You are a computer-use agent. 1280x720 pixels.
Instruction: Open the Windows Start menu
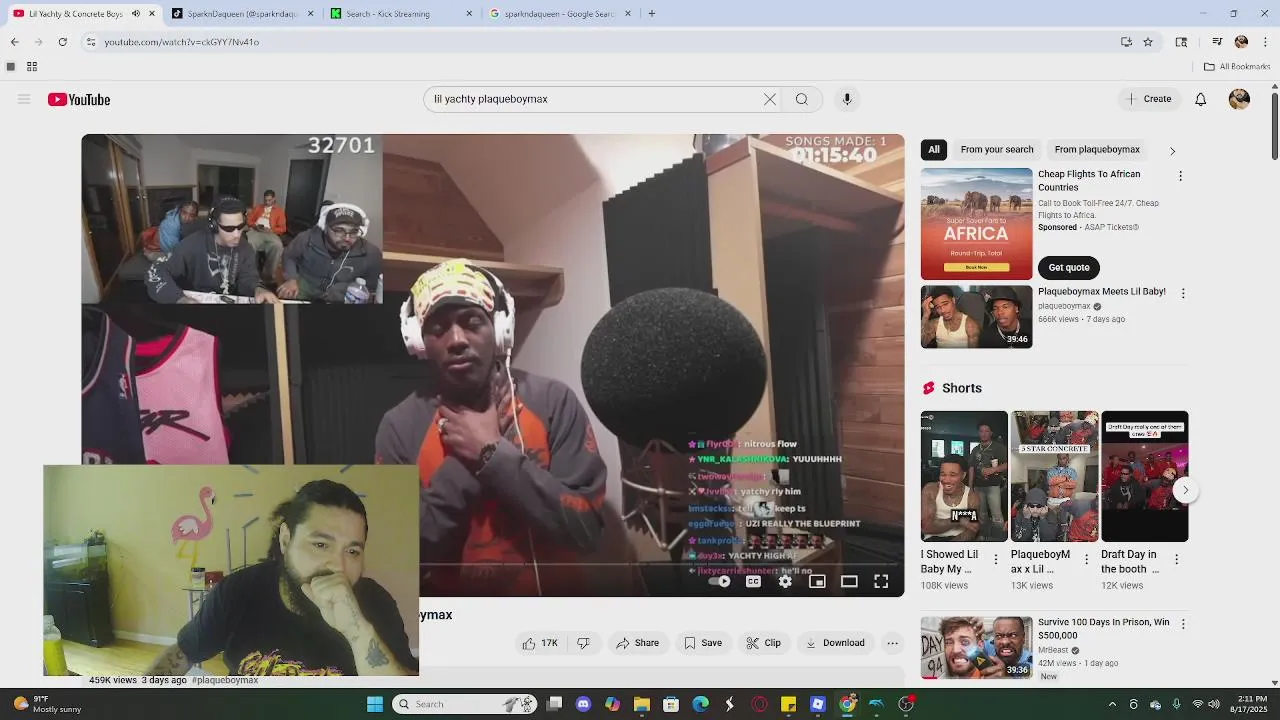375,704
